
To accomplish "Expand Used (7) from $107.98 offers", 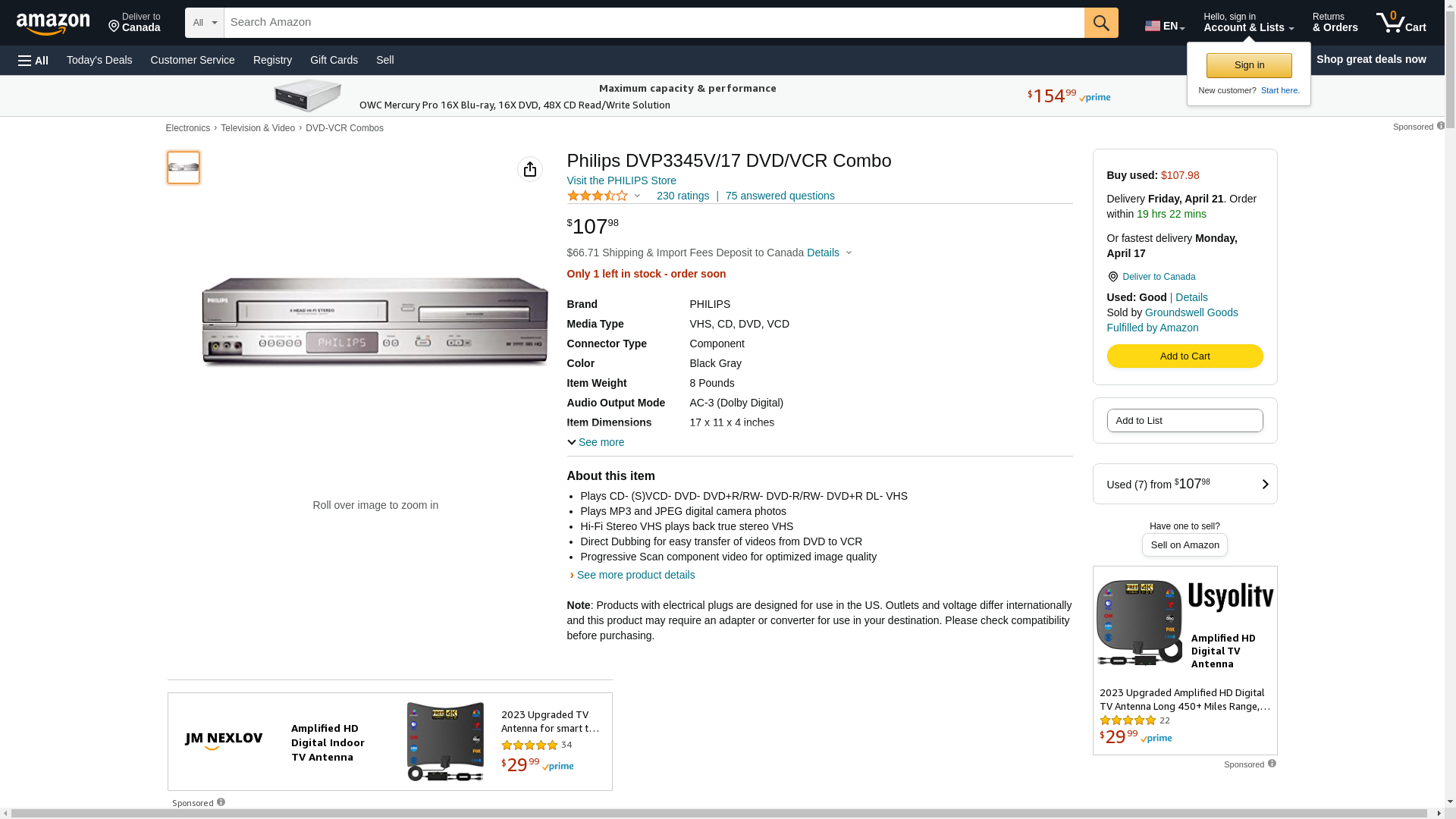I will [1185, 484].
